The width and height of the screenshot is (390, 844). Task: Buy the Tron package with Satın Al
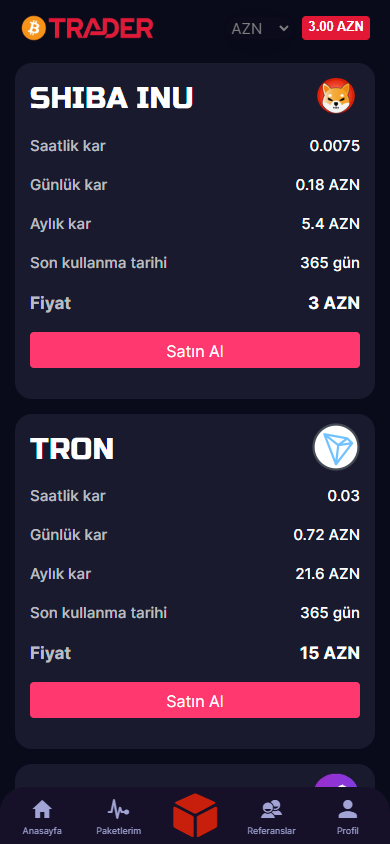pos(195,700)
